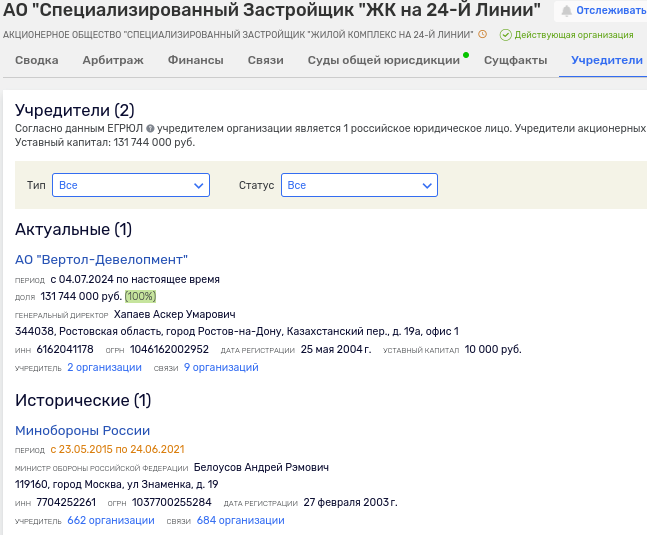Click the company title heading
Screen dimensions: 647x535
tap(272, 10)
